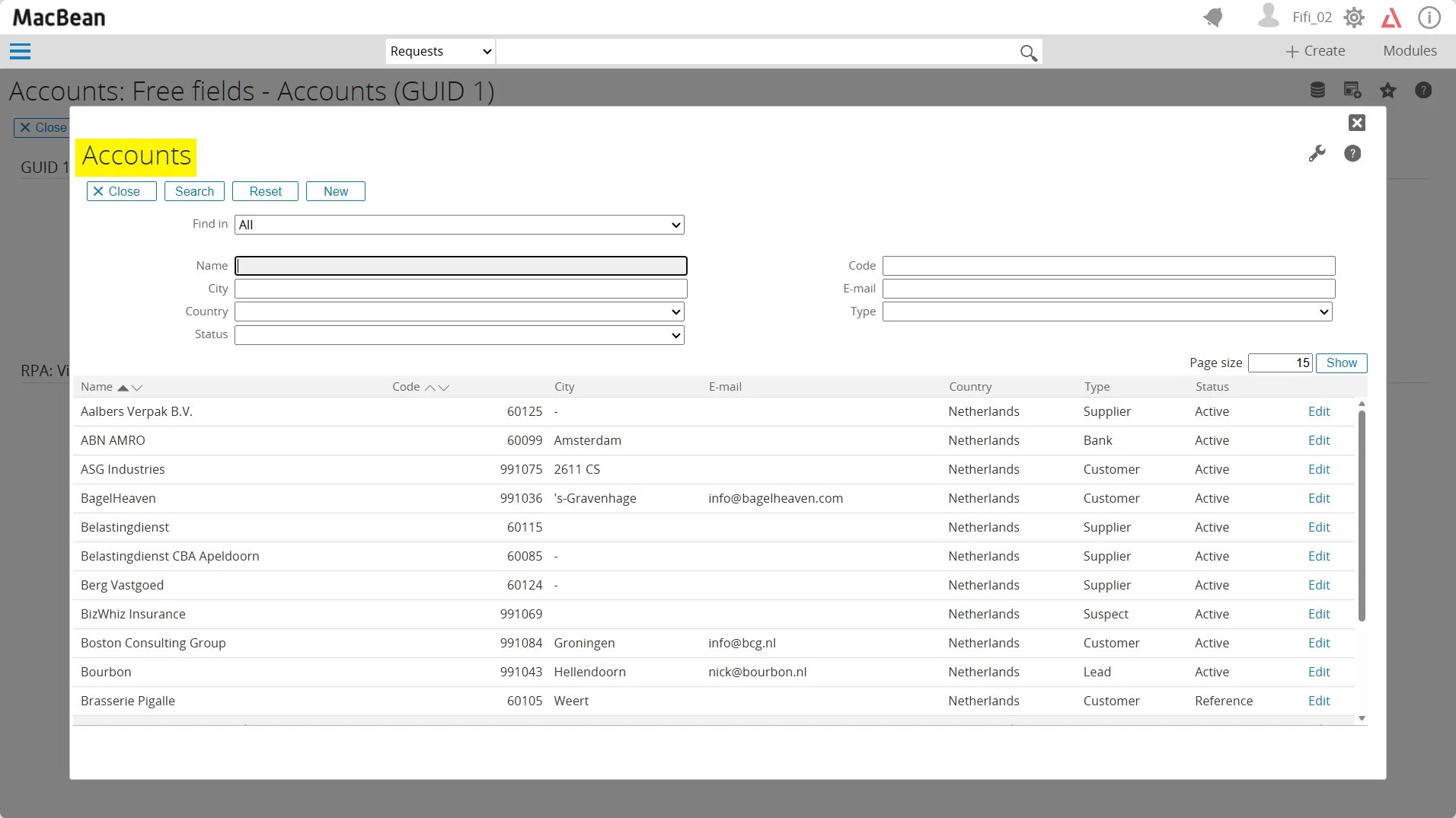Click the star favorites icon
The height and width of the screenshot is (818, 1456).
click(1387, 91)
